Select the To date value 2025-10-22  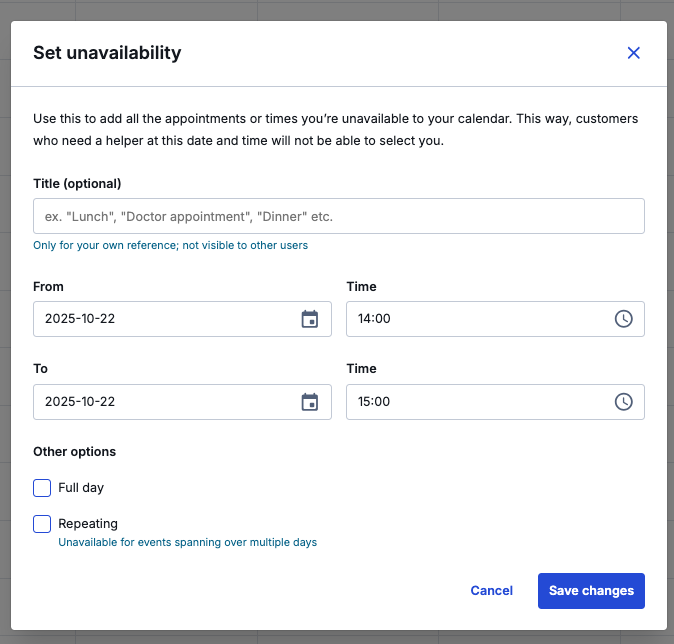point(80,402)
